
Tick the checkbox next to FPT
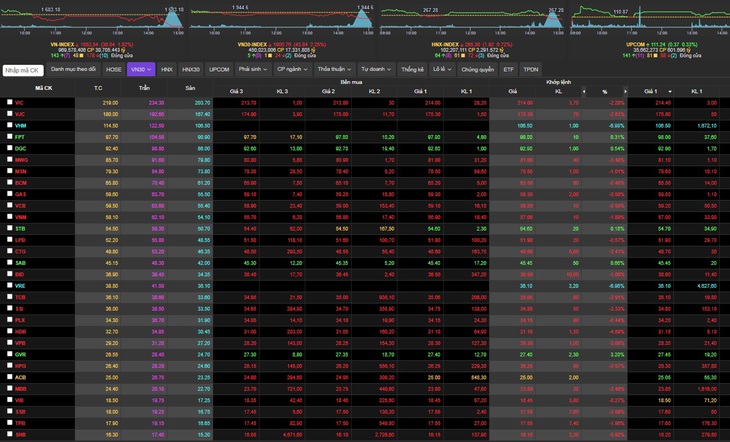coord(10,136)
